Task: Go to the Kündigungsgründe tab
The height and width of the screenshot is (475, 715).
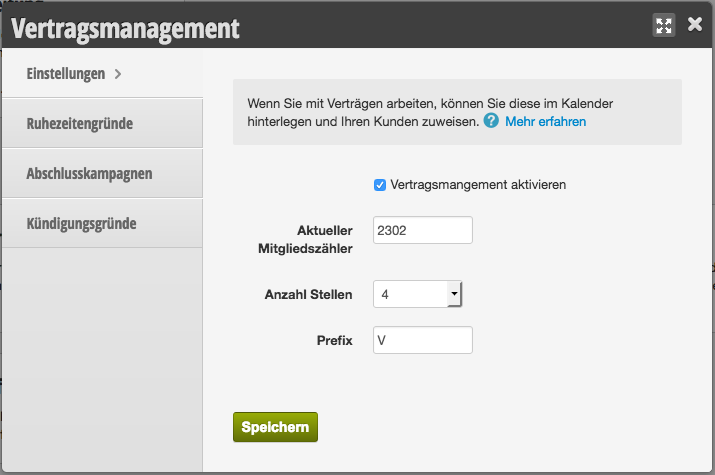Action: 103,224
